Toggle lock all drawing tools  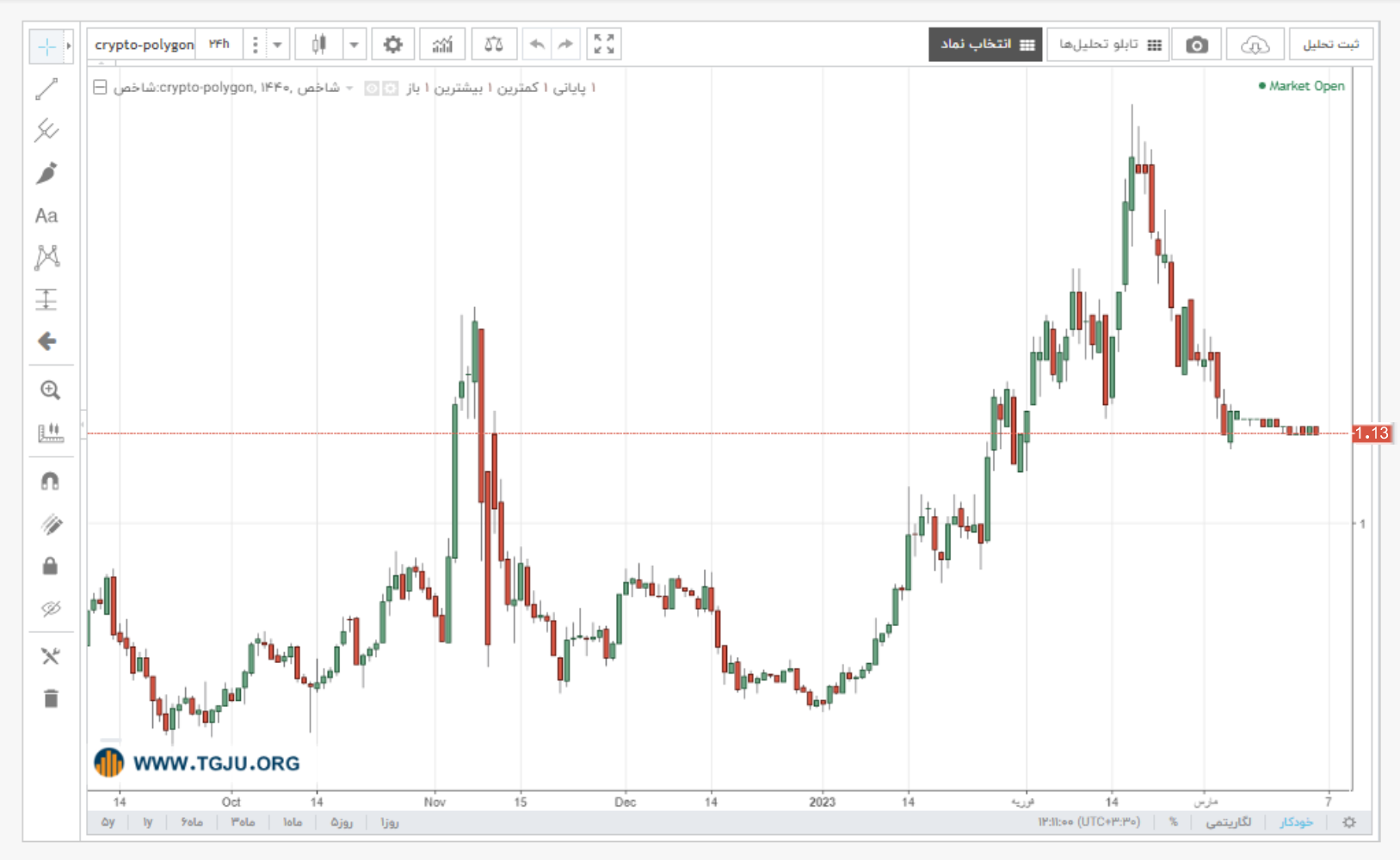click(x=50, y=566)
